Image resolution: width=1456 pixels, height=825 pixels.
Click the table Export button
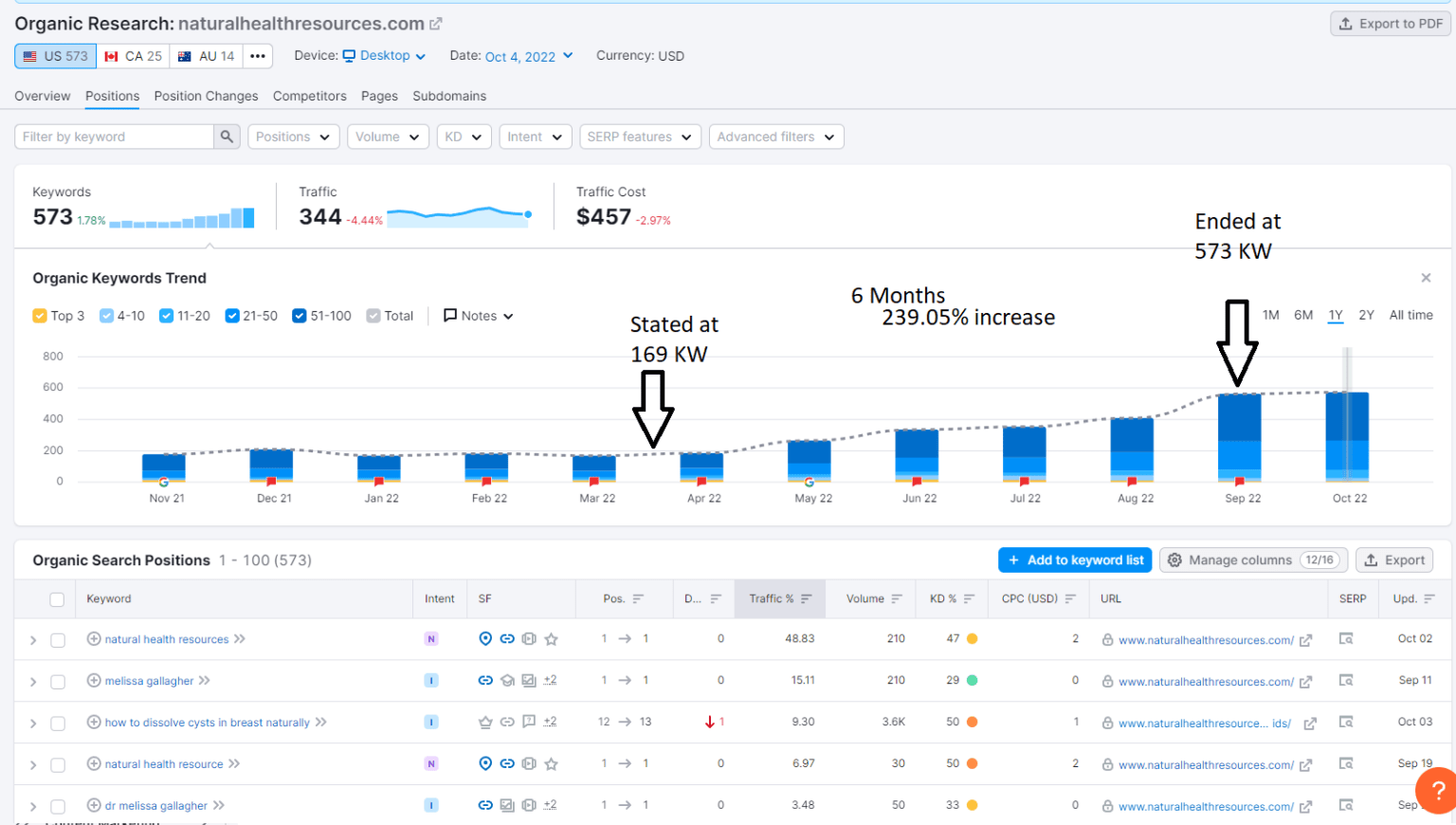pyautogui.click(x=1394, y=560)
